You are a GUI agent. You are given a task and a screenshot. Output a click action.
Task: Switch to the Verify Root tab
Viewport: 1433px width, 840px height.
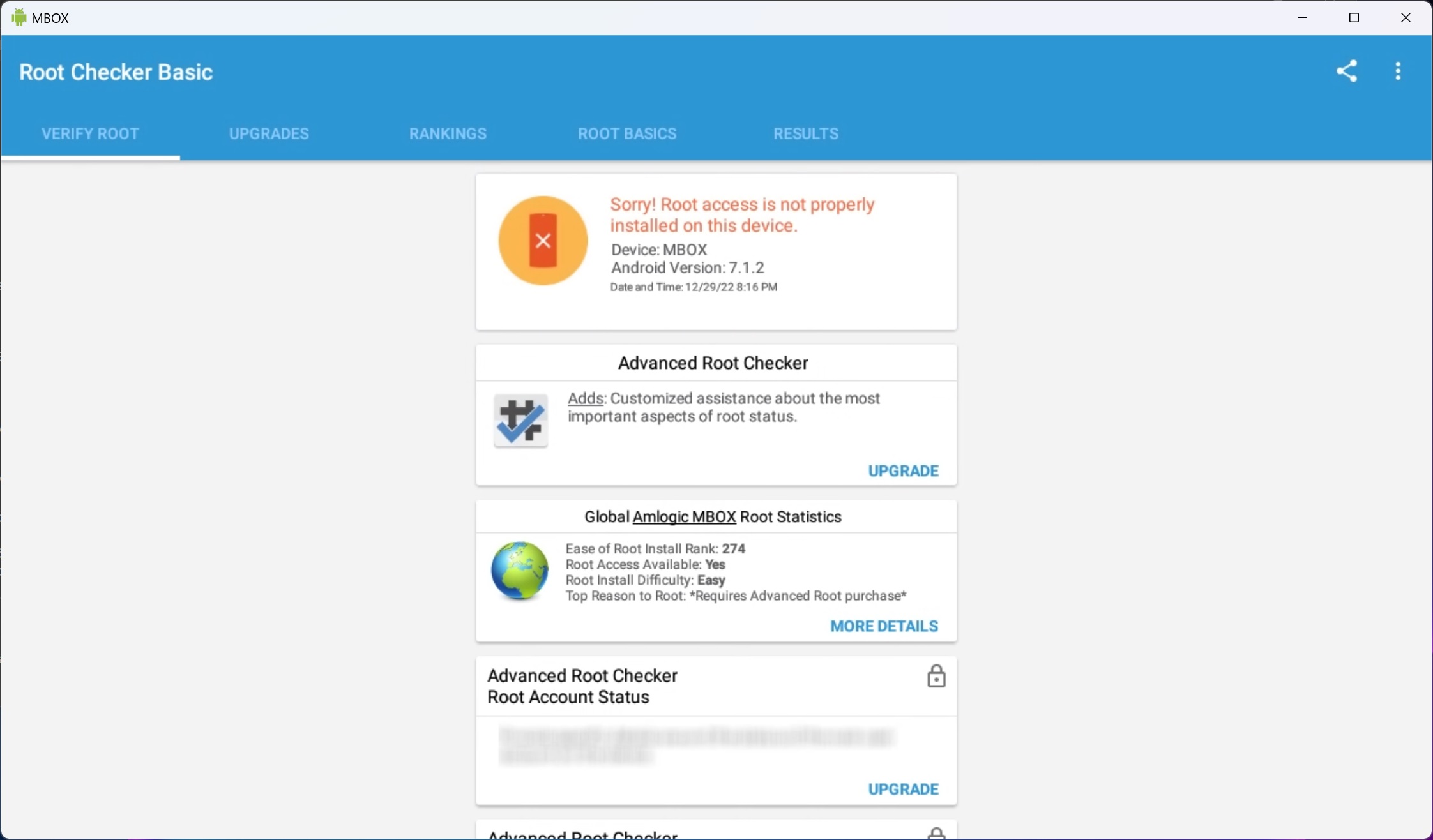90,133
